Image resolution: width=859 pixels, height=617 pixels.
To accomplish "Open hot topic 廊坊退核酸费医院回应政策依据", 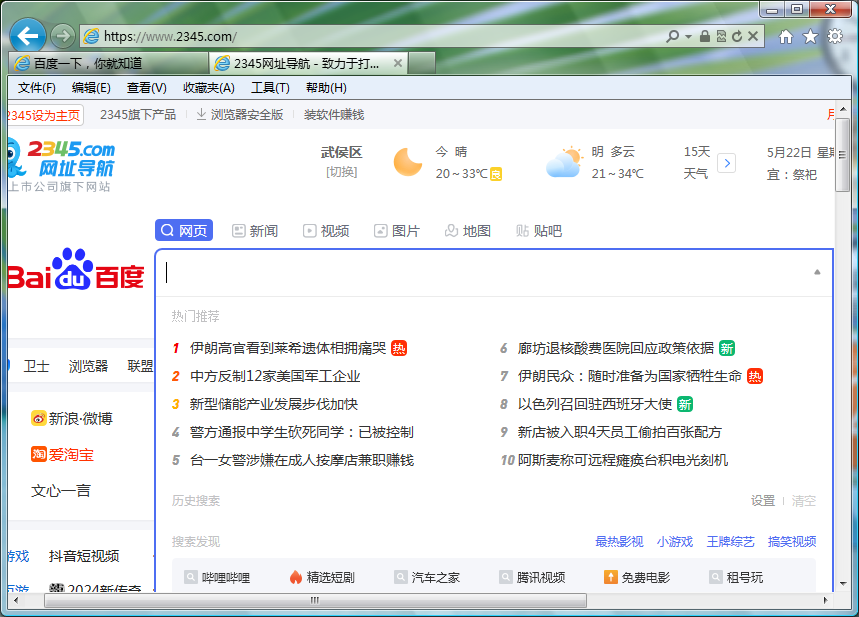I will (616, 348).
